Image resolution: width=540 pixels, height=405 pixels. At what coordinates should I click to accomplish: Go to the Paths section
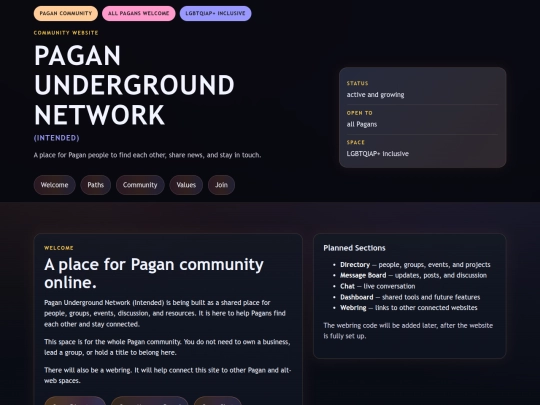pyautogui.click(x=95, y=185)
